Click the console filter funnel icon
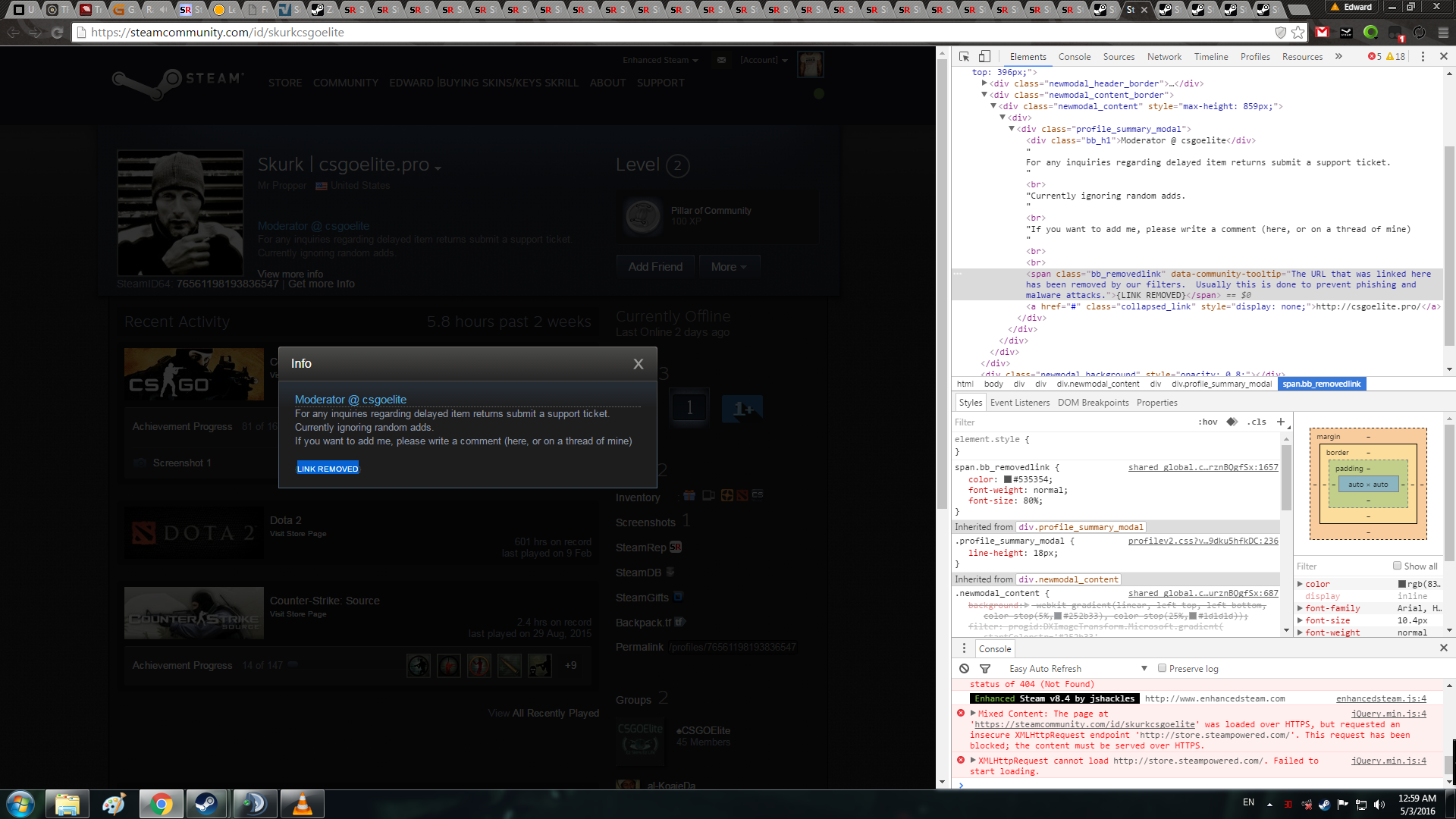Image resolution: width=1456 pixels, height=819 pixels. (985, 669)
